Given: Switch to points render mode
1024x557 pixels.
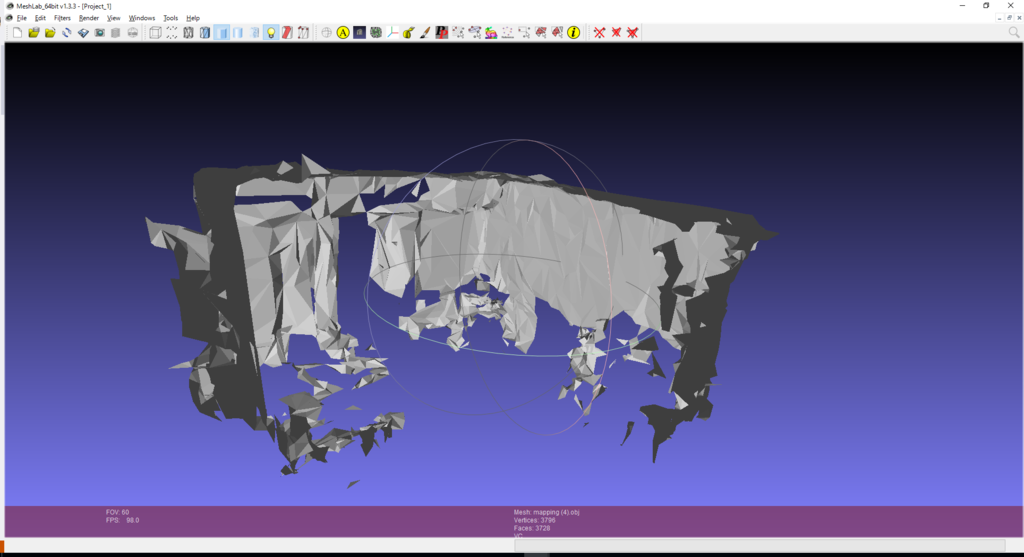Looking at the screenshot, I should point(172,33).
